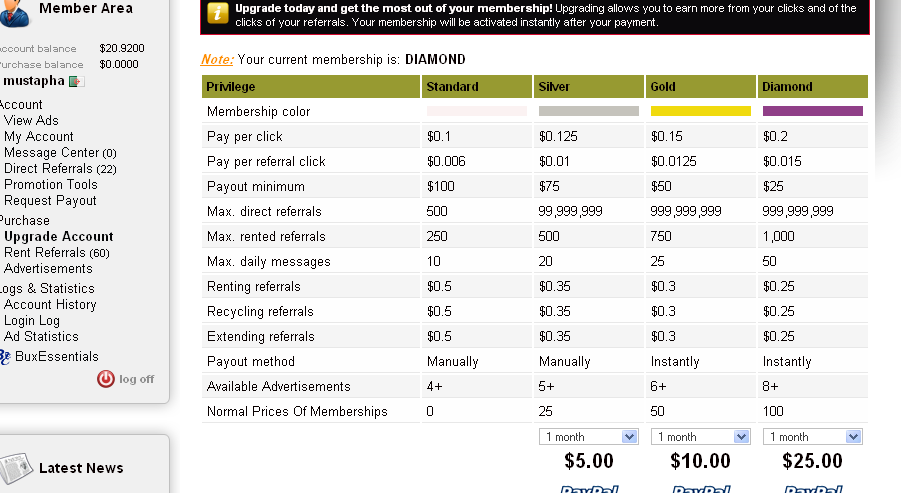Click the red log off power icon
Screen dimensions: 901x493
point(106,379)
